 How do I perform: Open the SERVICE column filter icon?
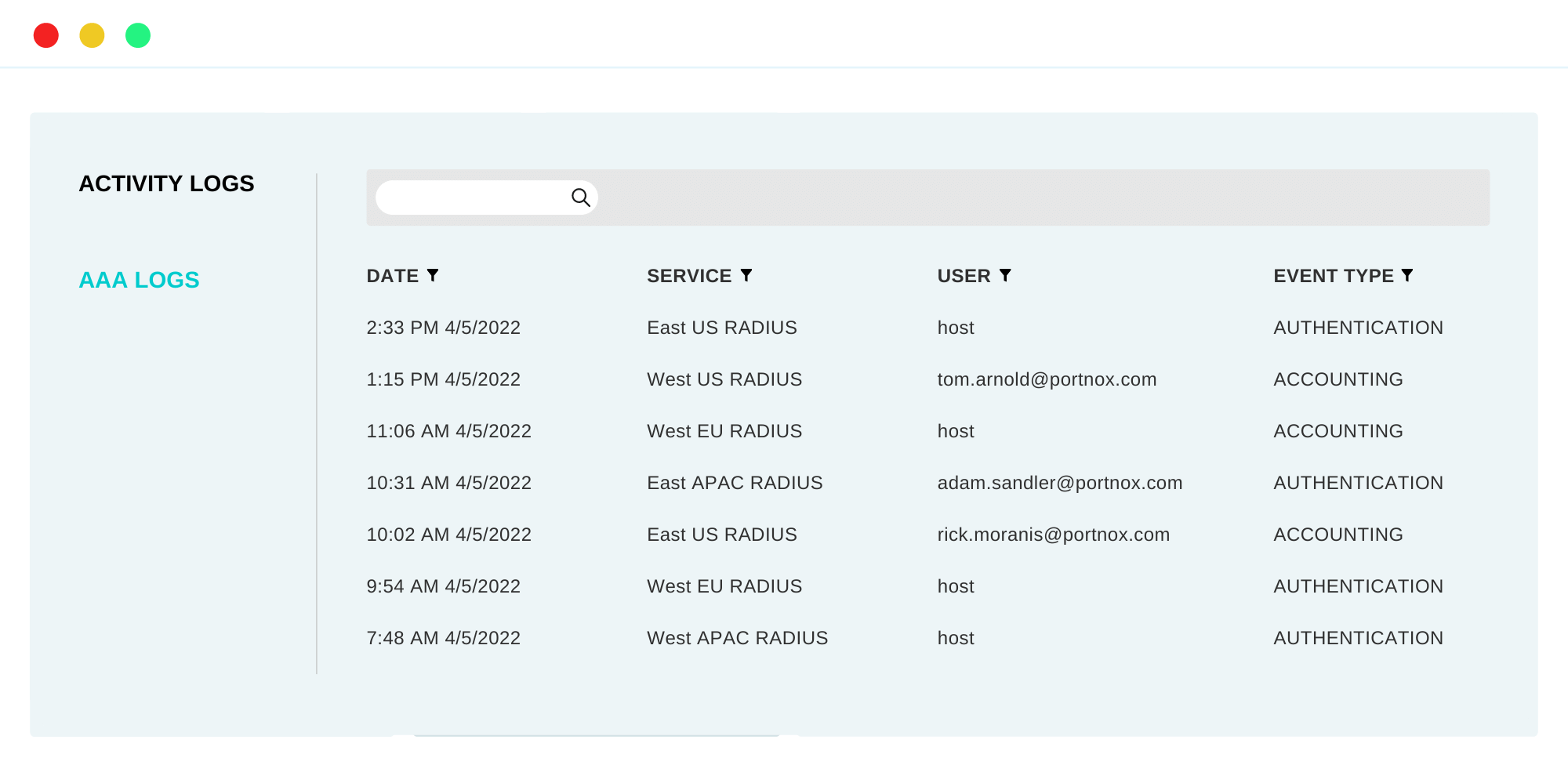pos(746,275)
